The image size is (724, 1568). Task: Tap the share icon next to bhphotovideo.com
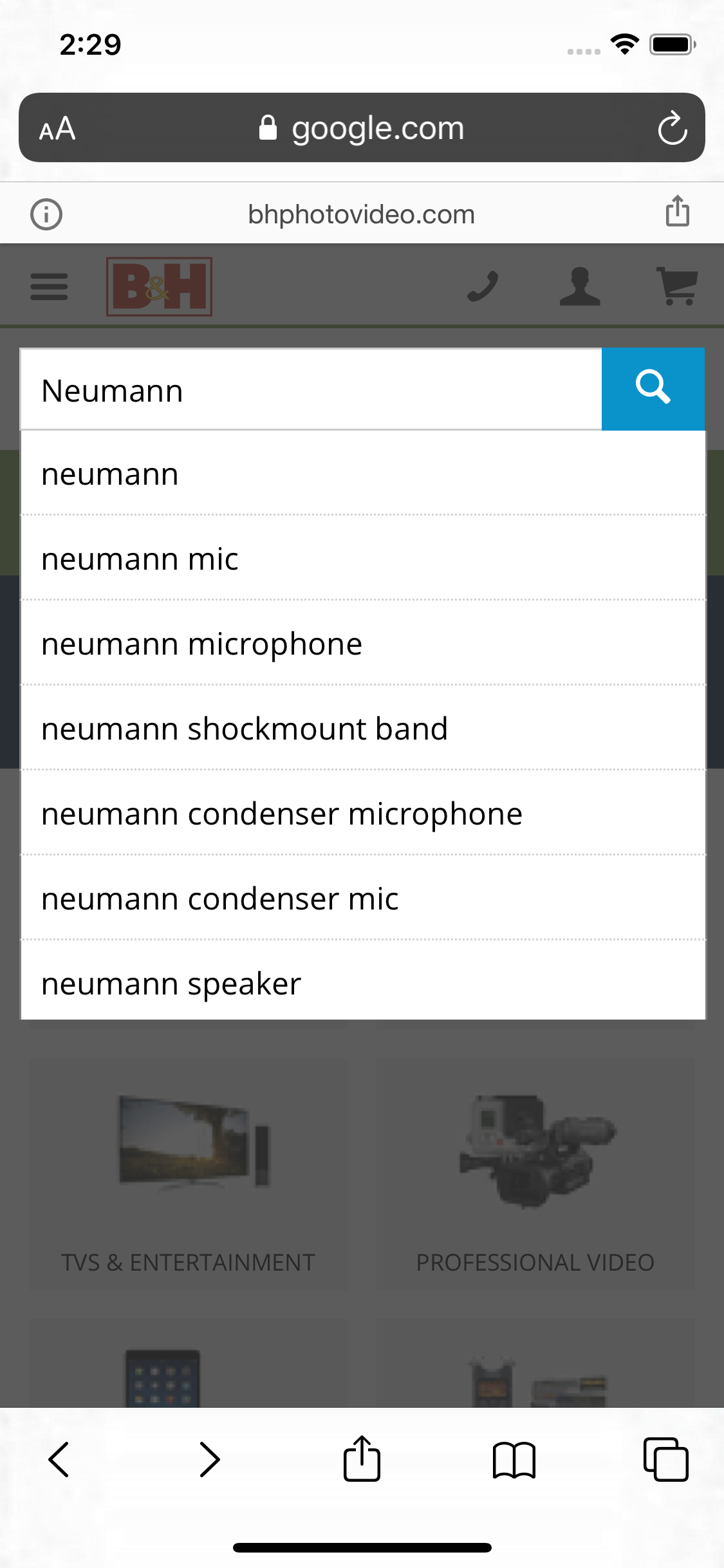(677, 211)
